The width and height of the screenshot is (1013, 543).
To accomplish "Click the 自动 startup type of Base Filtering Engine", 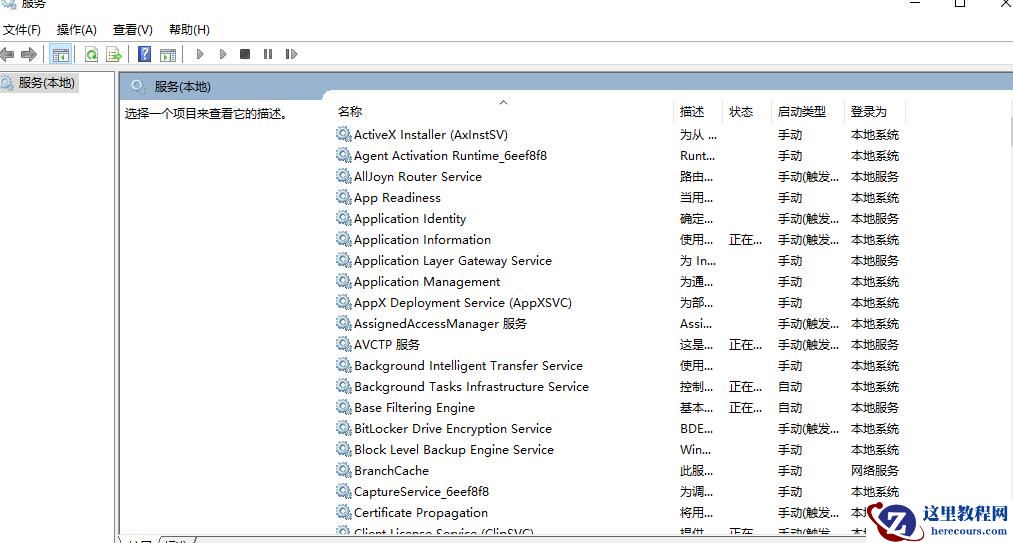I will 789,408.
